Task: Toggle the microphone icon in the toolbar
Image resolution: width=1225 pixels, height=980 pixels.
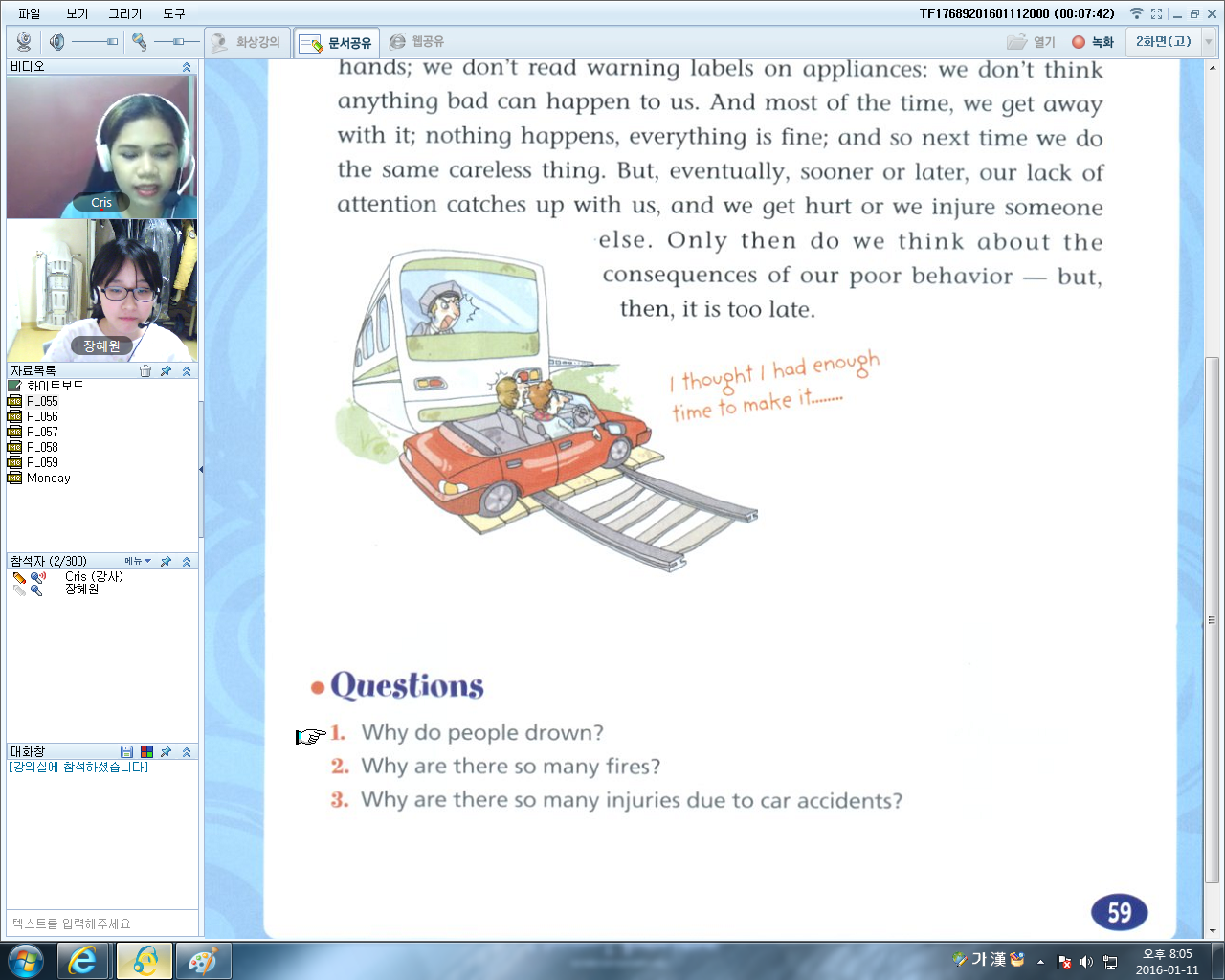Action: [139, 41]
